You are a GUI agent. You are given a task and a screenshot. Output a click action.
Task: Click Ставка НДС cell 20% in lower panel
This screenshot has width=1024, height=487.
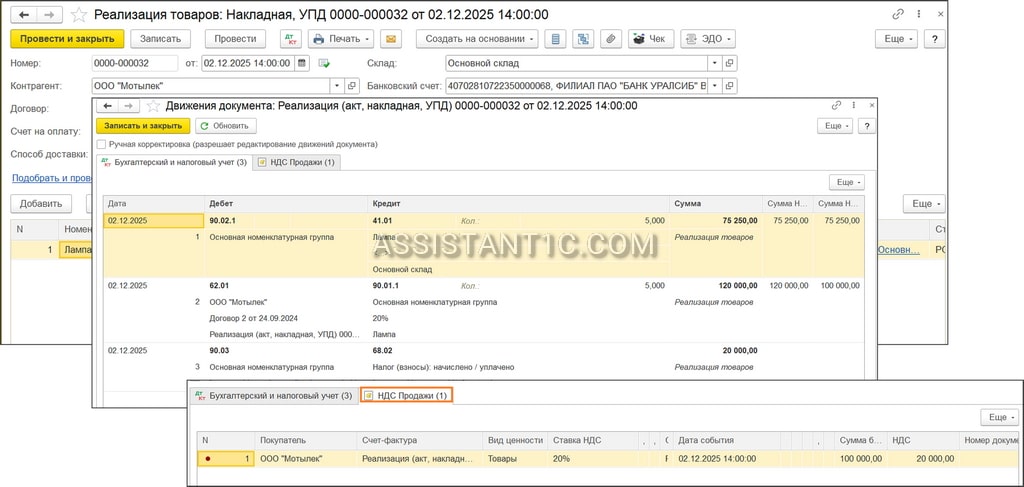click(592, 459)
